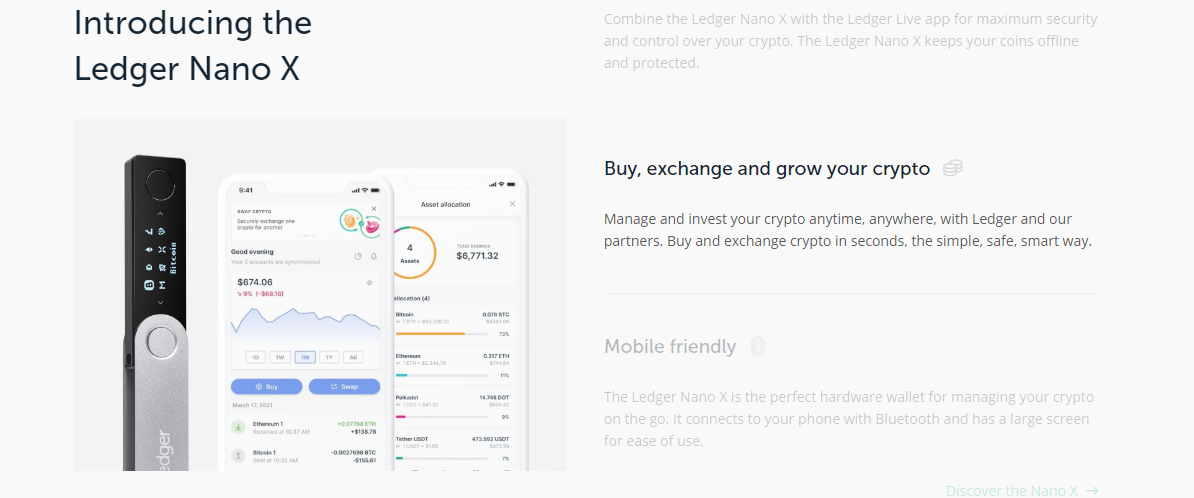Select the All chart range option

click(353, 357)
